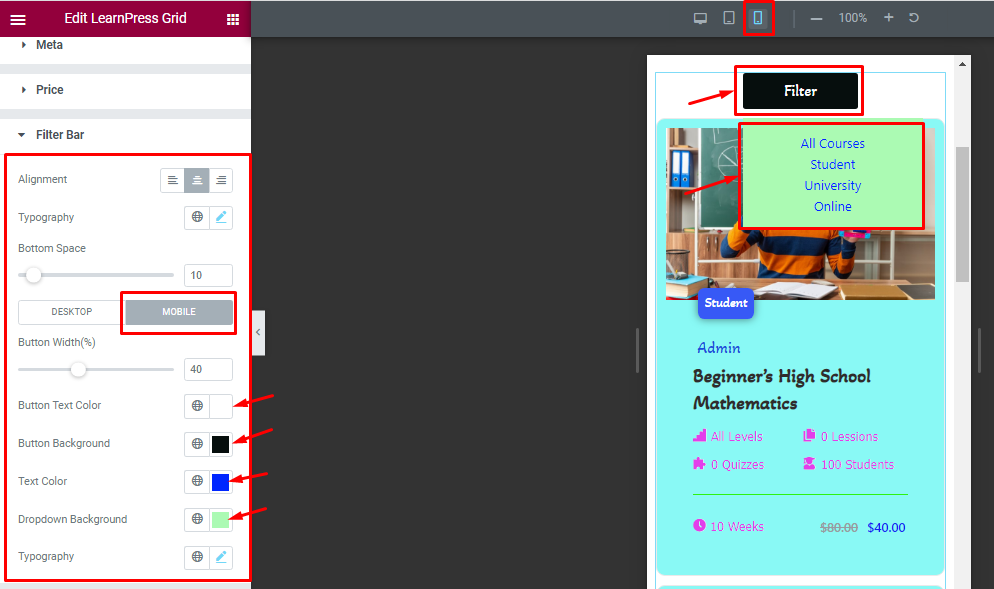Select Online in filter dropdown
The image size is (994, 589).
coord(832,207)
